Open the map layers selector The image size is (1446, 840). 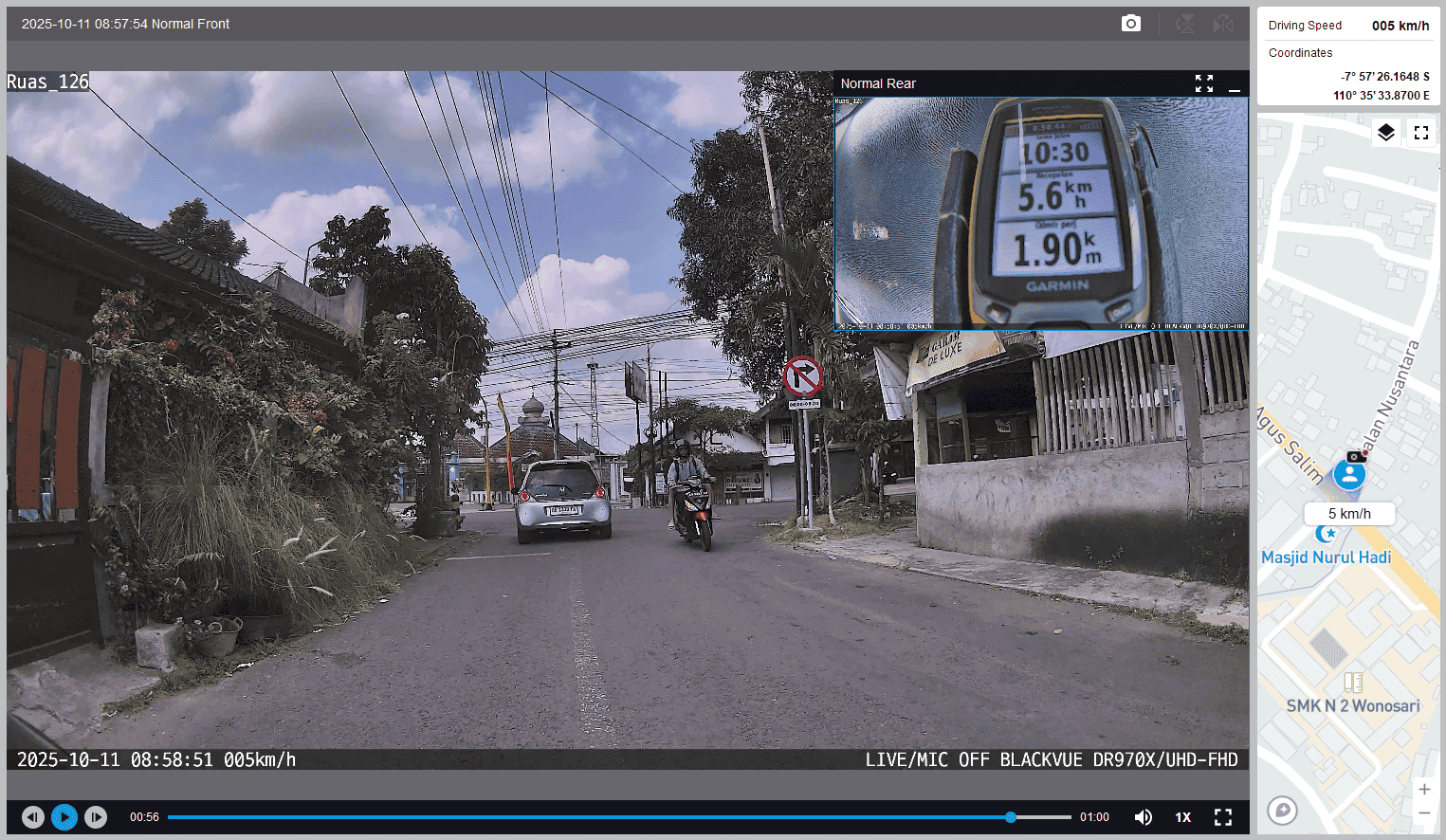1385,133
